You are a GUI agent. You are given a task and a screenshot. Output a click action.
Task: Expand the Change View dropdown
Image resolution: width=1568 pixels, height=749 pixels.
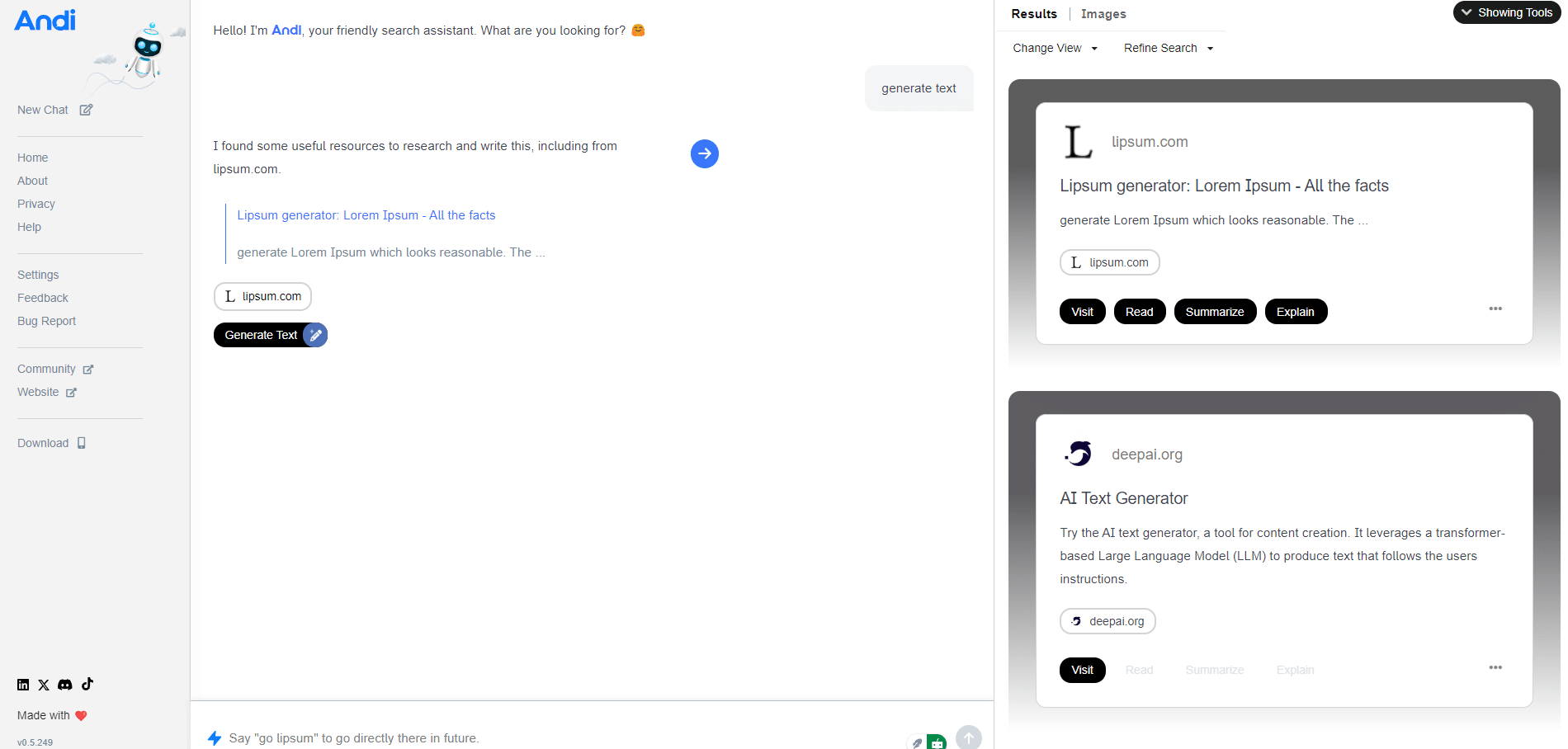pyautogui.click(x=1055, y=48)
